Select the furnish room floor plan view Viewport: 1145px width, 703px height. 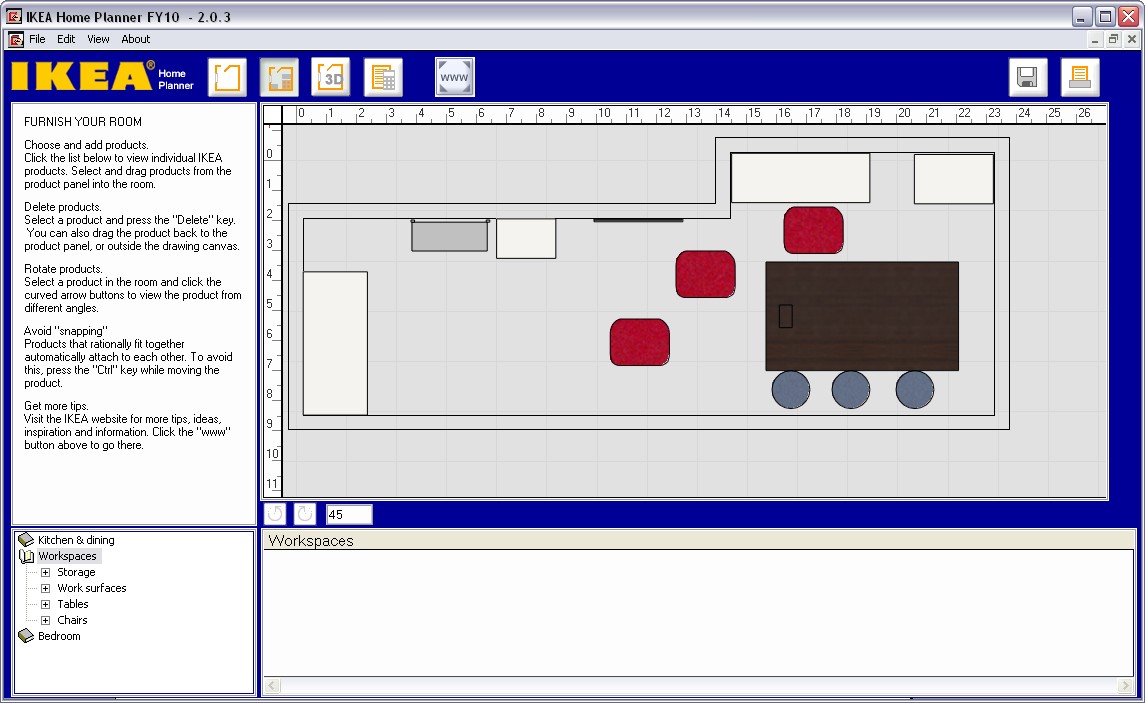(x=279, y=77)
